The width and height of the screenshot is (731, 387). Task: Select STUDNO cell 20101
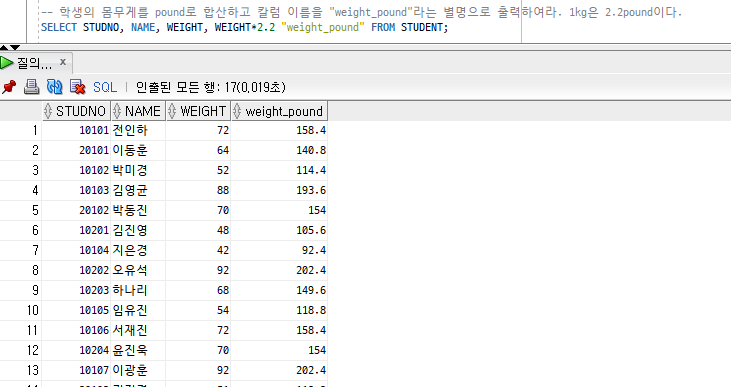(x=76, y=150)
